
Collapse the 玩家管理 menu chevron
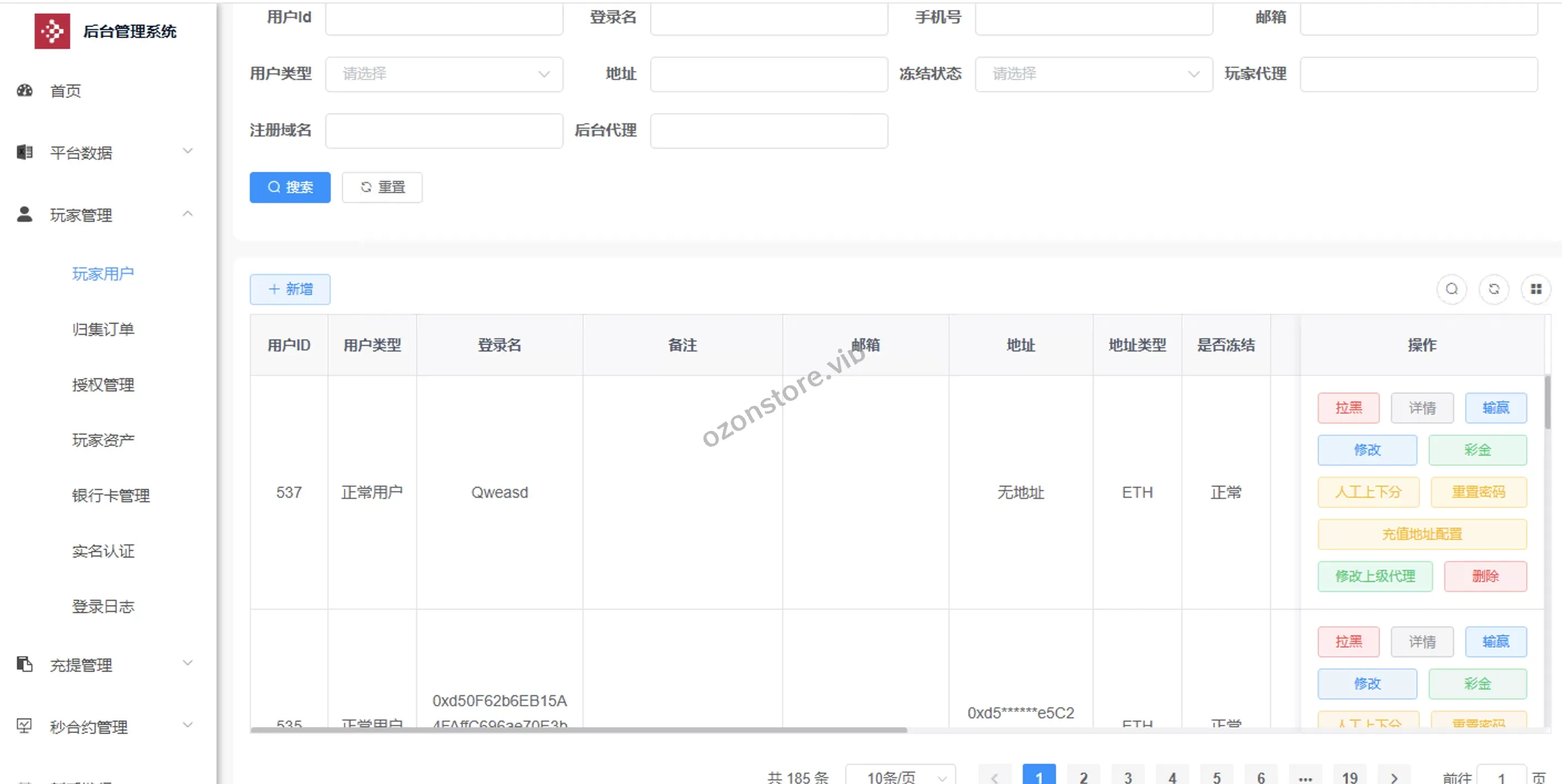click(x=188, y=214)
